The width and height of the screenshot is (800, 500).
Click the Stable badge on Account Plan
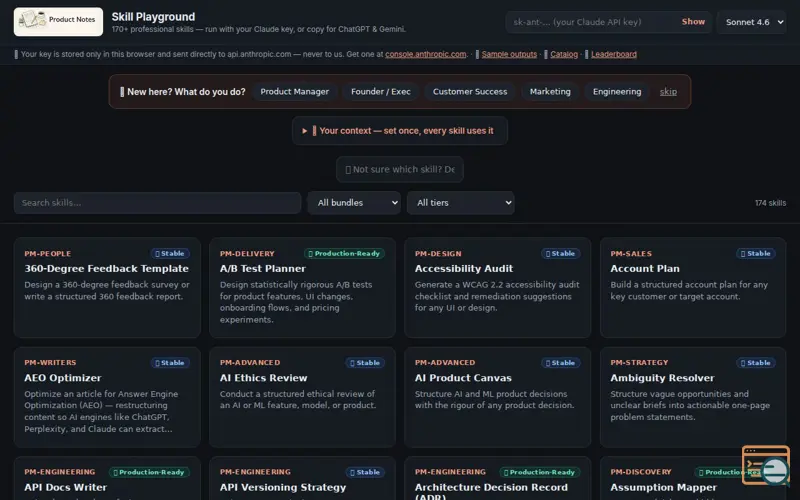coord(756,254)
